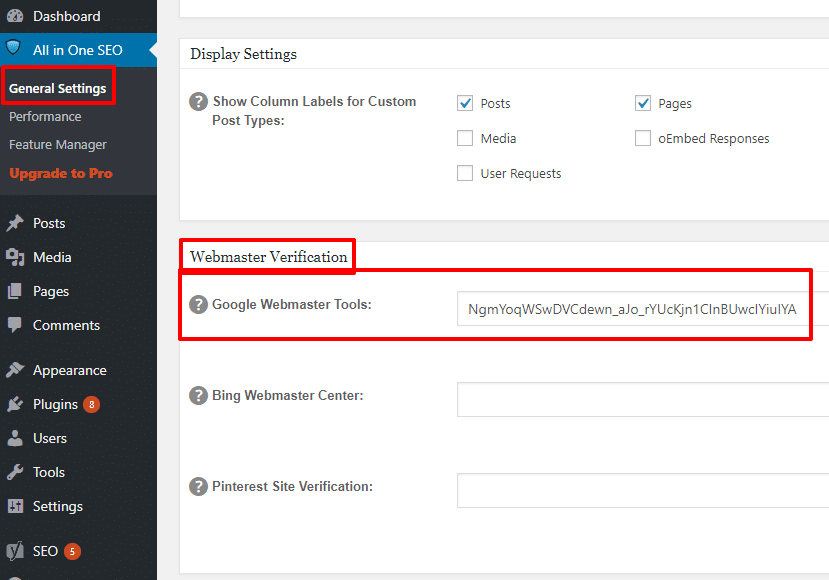Open the Performance submenu item

click(x=45, y=117)
